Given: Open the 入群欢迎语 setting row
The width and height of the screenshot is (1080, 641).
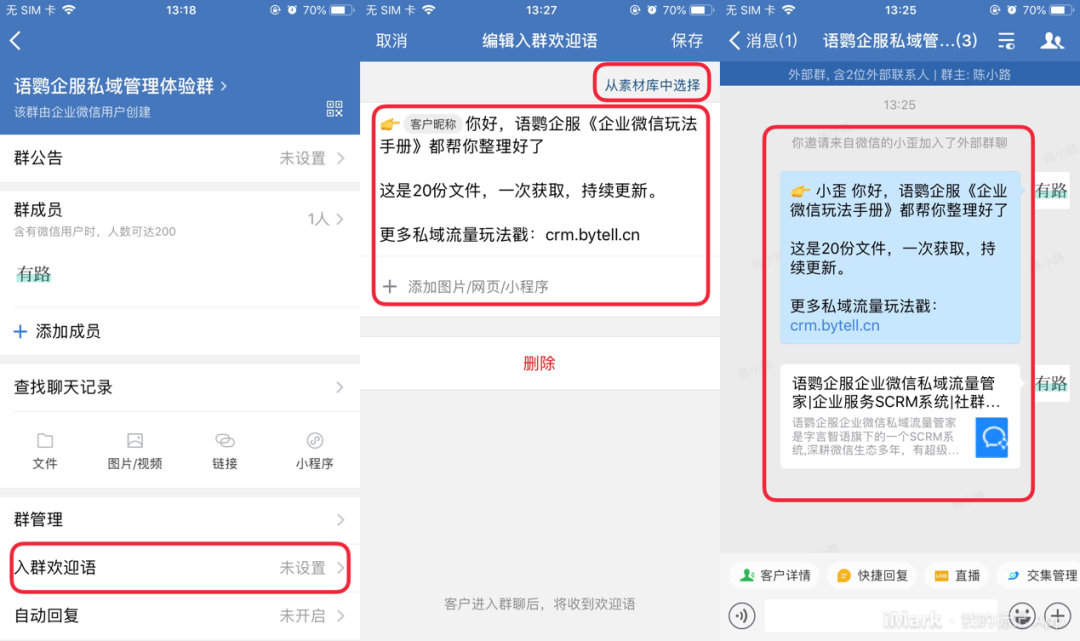Looking at the screenshot, I should tap(180, 568).
